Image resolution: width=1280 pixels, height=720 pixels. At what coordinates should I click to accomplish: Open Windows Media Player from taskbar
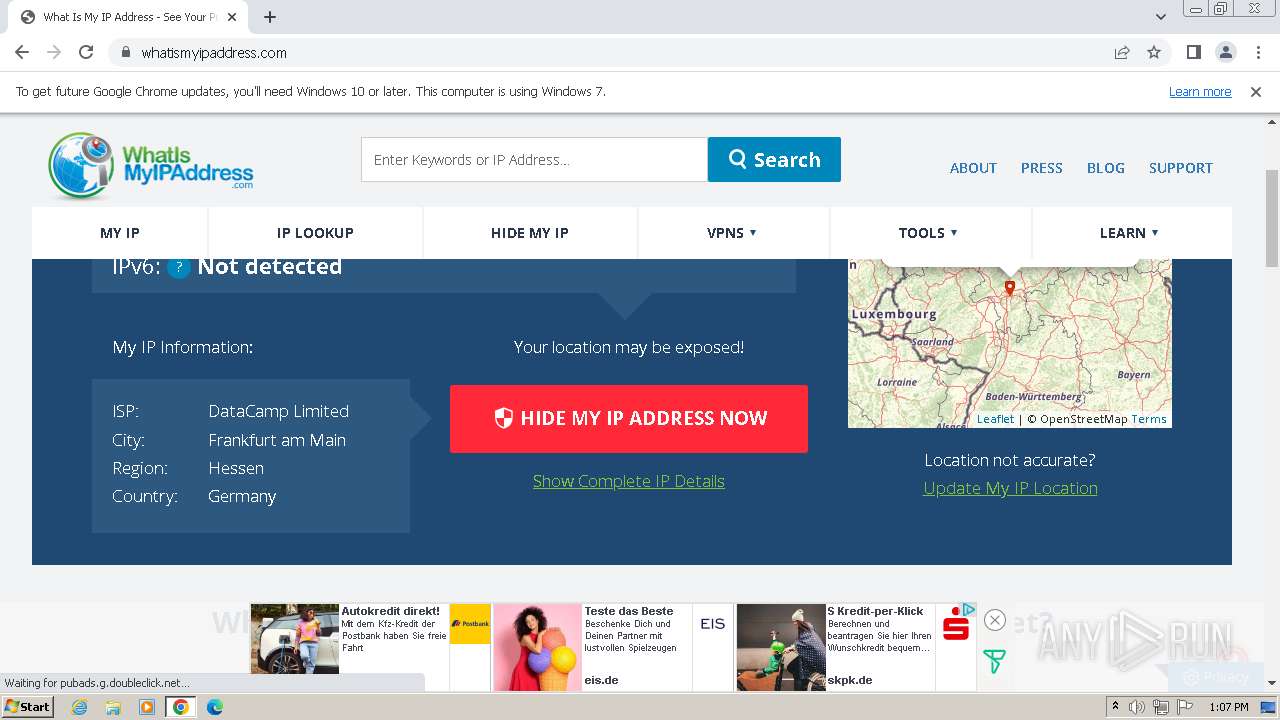tap(147, 707)
